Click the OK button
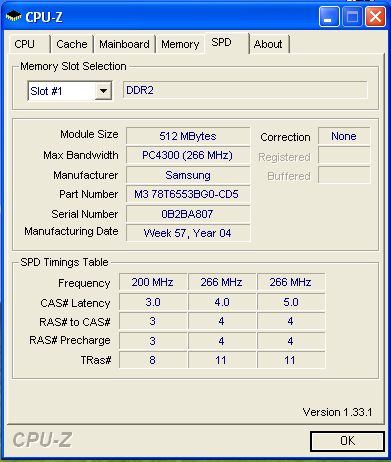Viewport: 391px width, 462px height. [347, 441]
